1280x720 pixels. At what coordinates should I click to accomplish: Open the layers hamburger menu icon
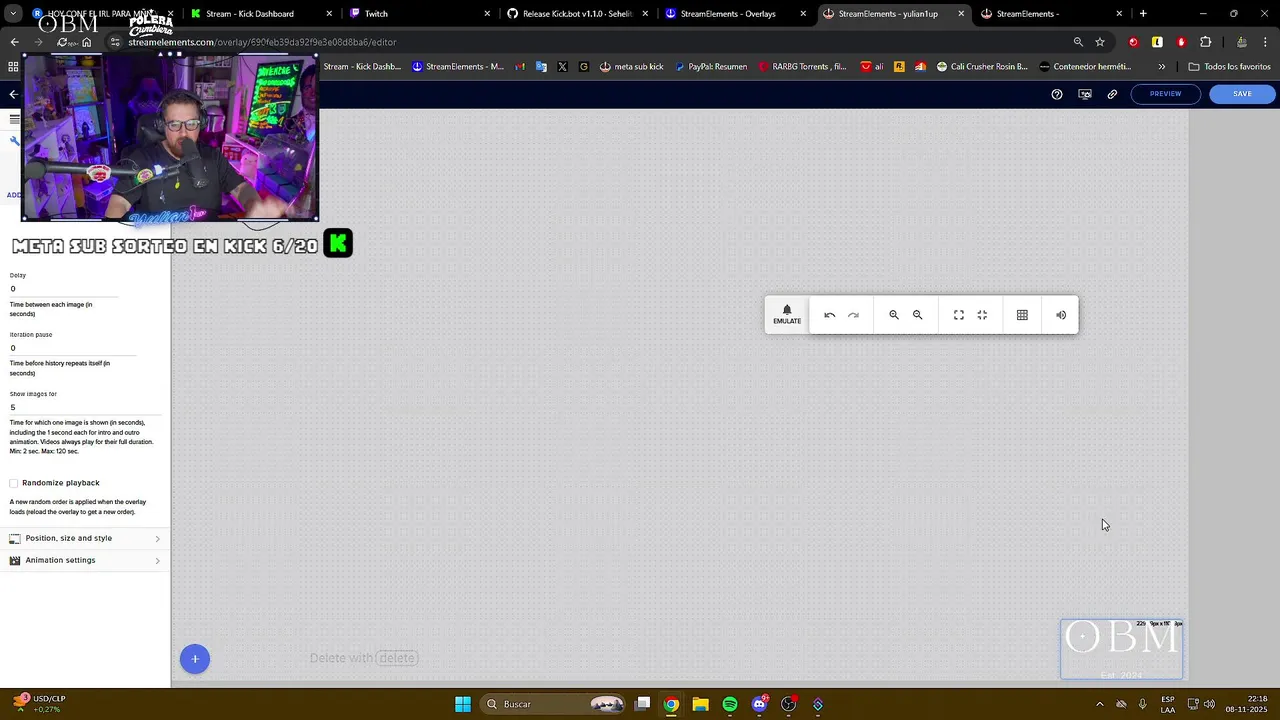click(x=14, y=119)
